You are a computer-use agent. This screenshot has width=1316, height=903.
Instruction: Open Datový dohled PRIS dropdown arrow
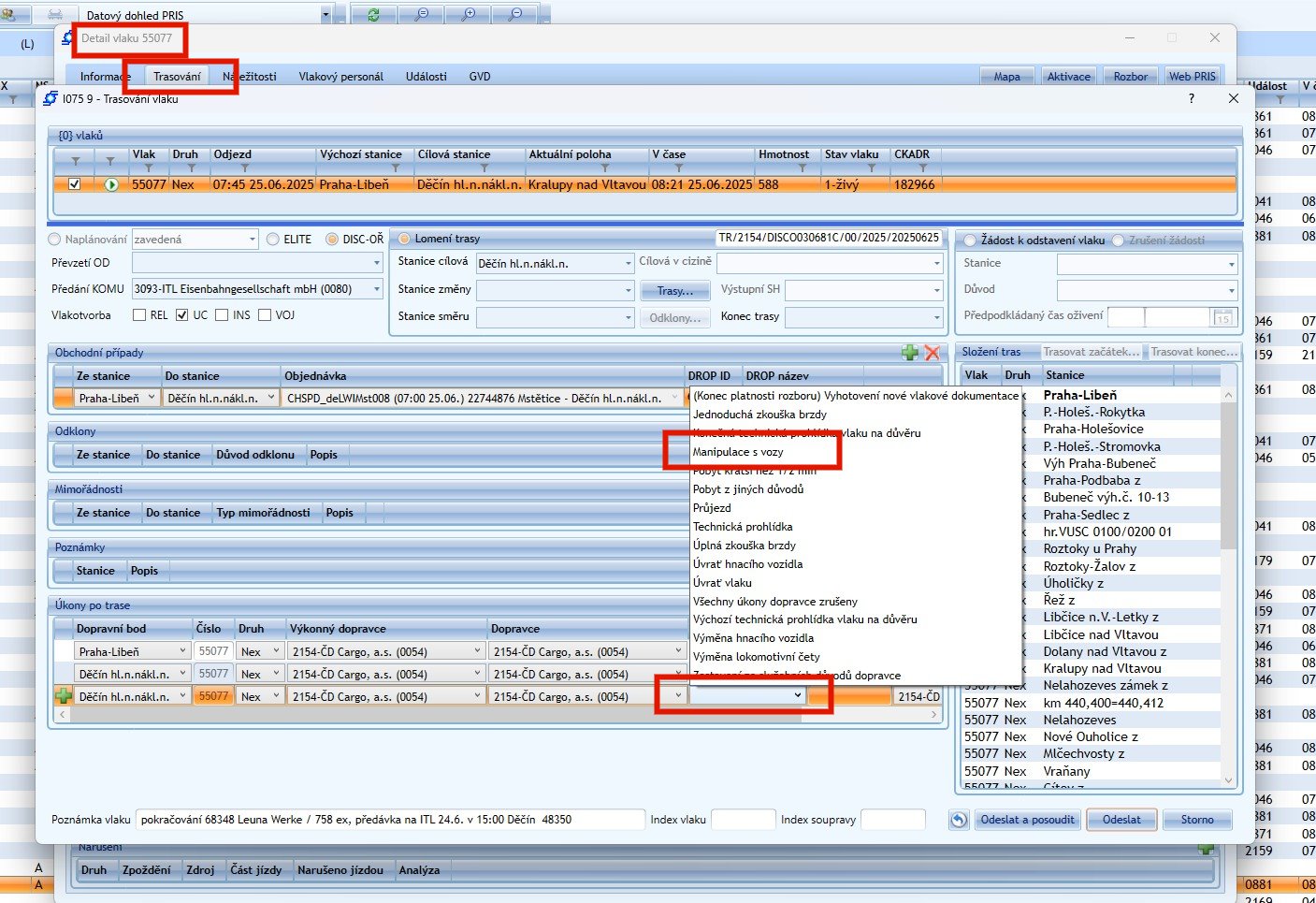pyautogui.click(x=325, y=15)
